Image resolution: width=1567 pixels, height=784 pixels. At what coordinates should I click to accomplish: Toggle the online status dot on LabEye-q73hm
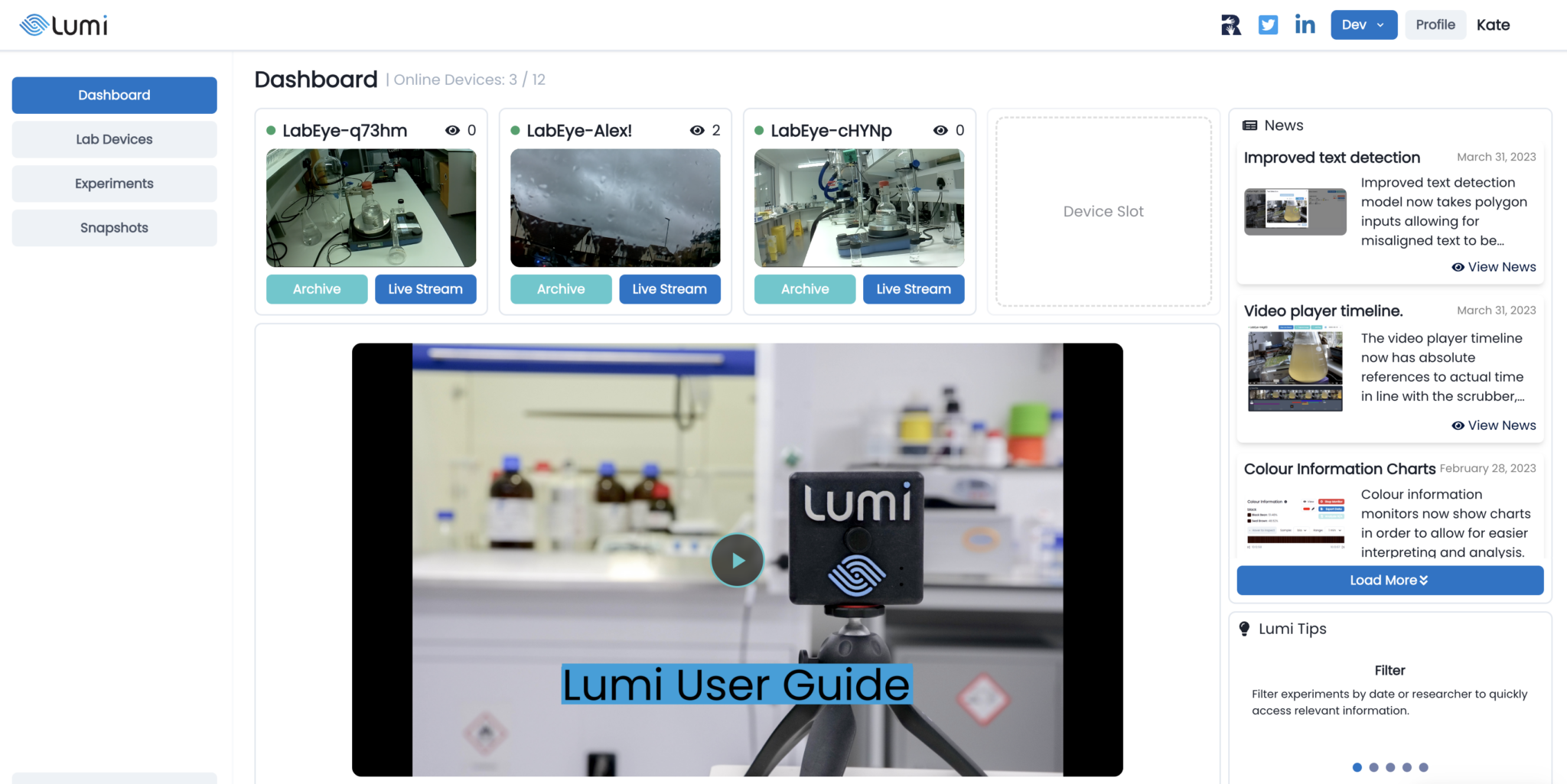272,130
